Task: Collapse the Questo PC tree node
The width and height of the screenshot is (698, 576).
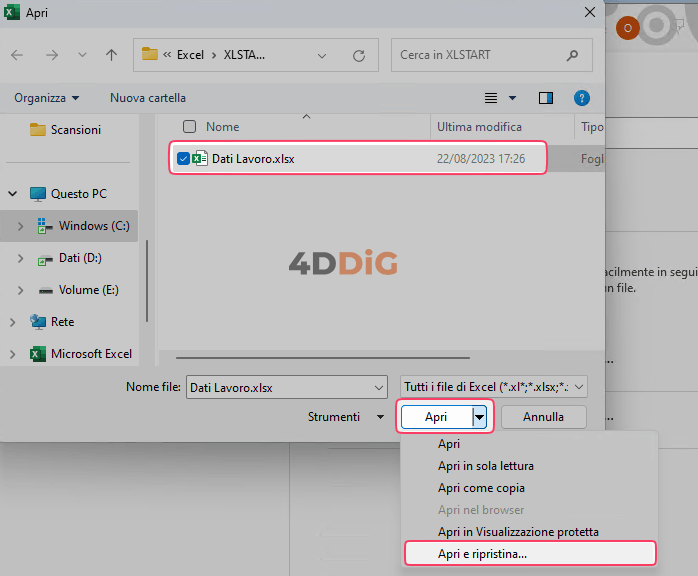Action: click(12, 194)
